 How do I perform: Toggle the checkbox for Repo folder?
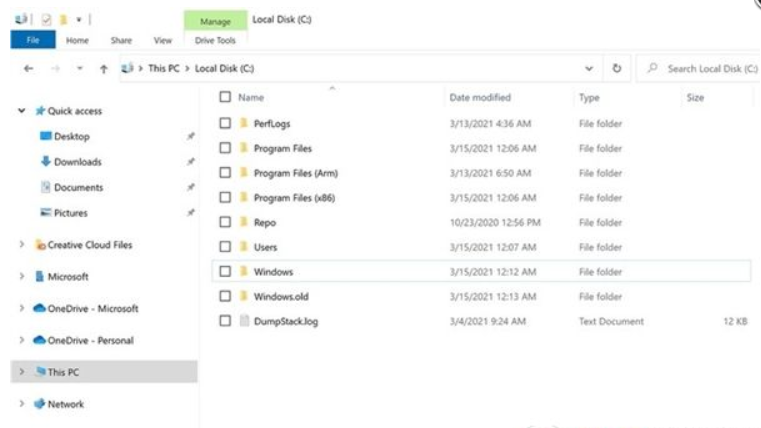(x=225, y=222)
